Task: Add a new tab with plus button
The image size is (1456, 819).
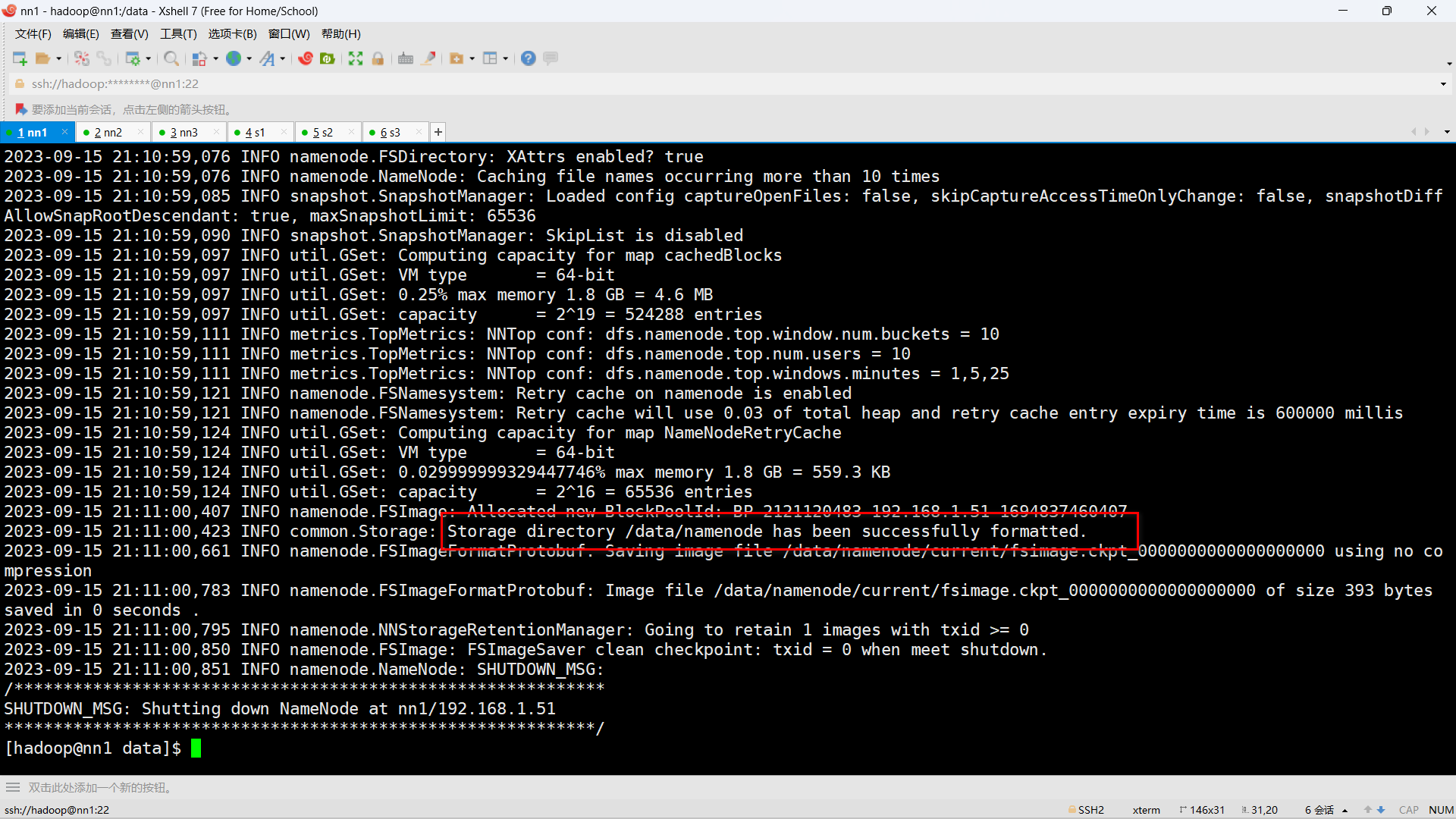Action: (x=438, y=132)
